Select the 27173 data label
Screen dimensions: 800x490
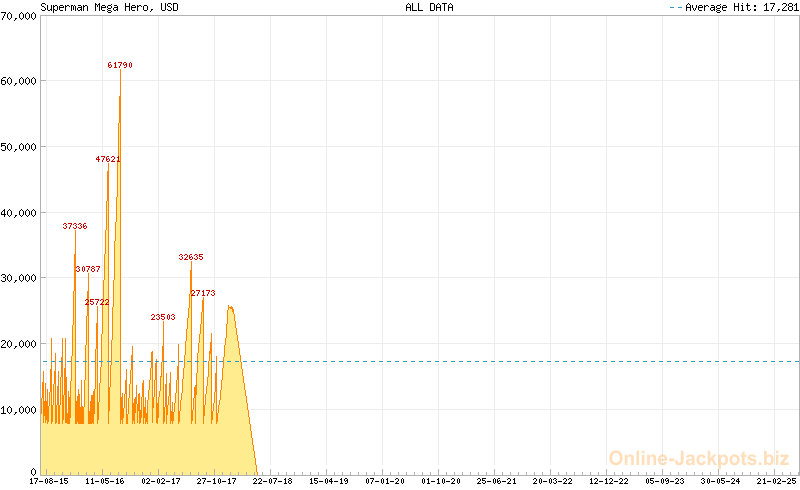tap(203, 293)
